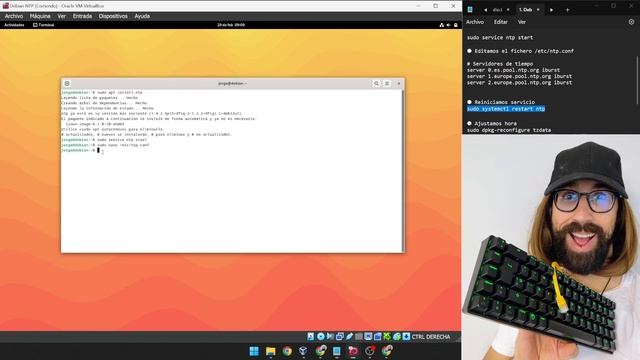Screen dimensions: 640x360
Task: Open VirtualBox from the taskbar
Action: tap(303, 351)
